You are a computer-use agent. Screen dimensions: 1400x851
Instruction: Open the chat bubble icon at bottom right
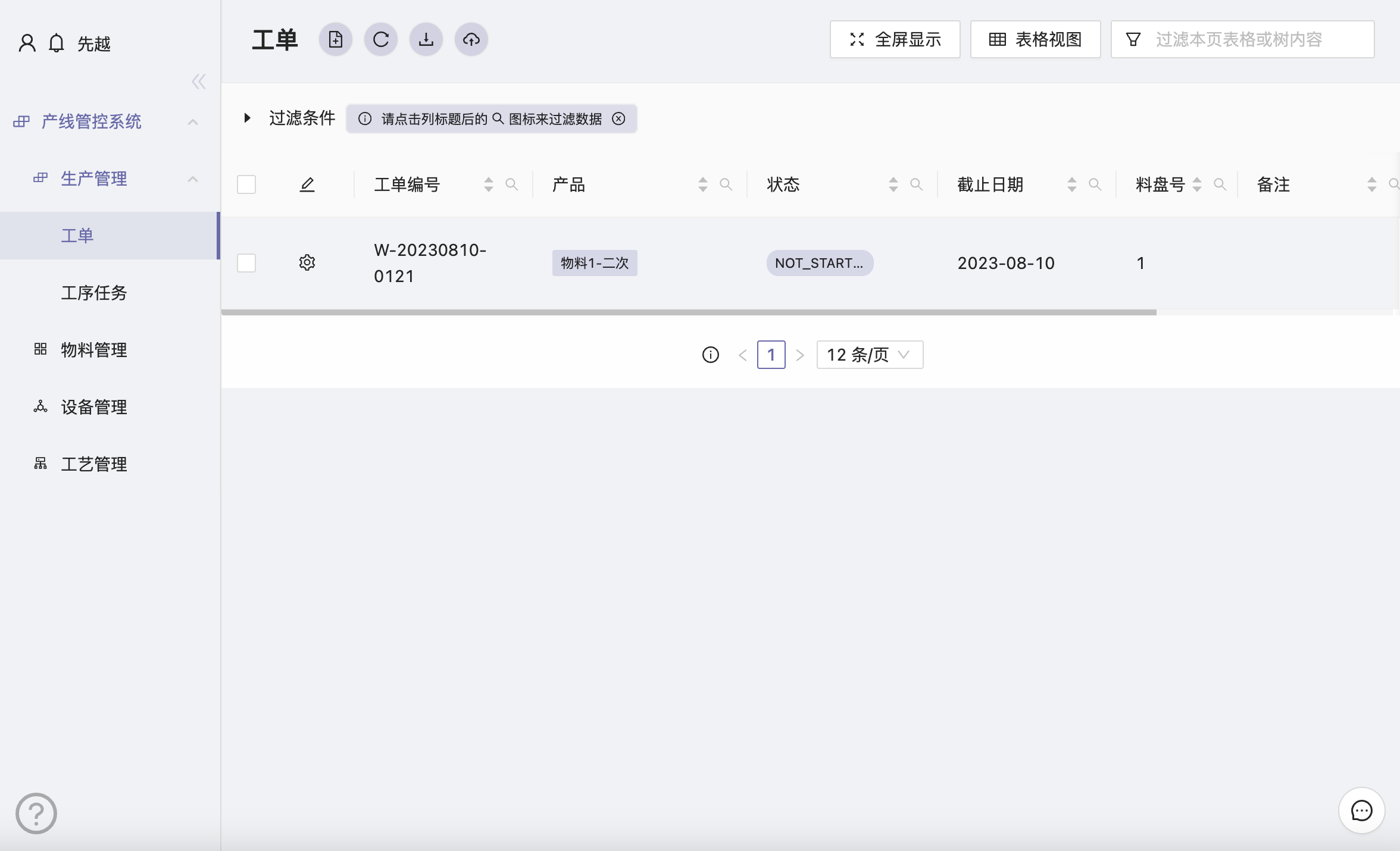[x=1361, y=811]
